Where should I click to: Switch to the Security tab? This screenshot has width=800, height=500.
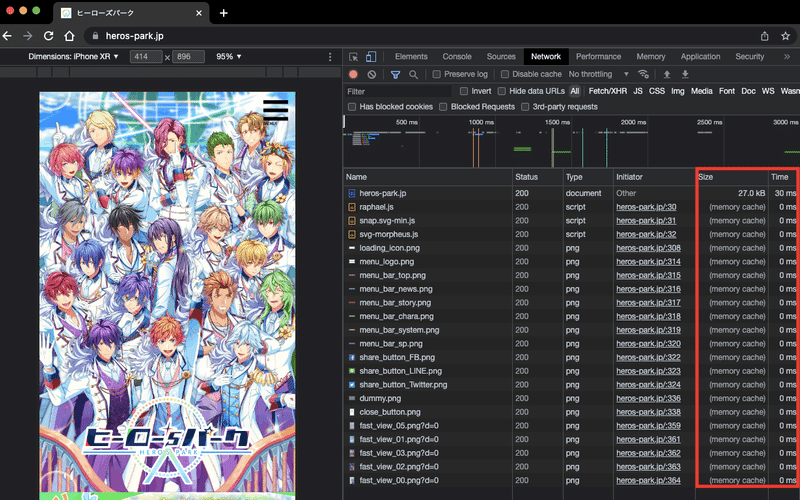[749, 57]
